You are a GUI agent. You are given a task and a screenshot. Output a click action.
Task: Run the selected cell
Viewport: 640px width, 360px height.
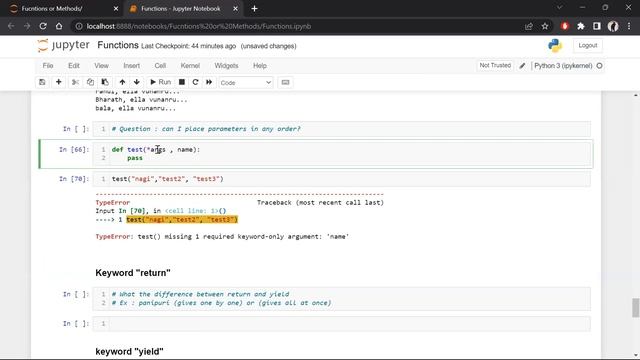160,82
